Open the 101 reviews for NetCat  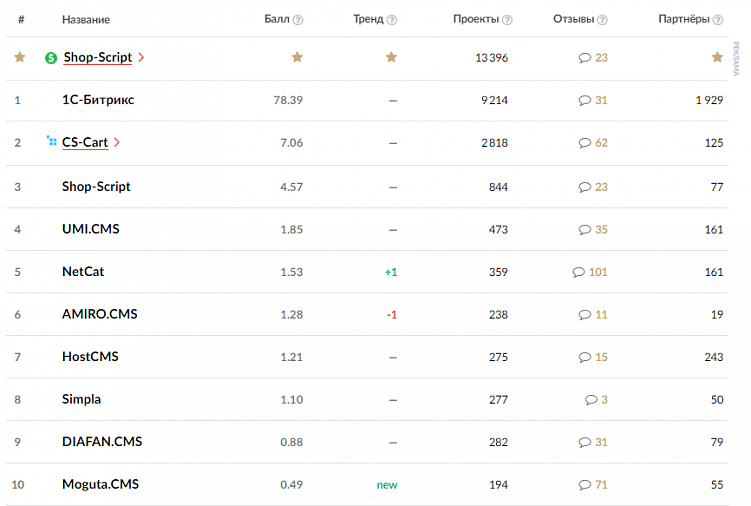click(598, 271)
